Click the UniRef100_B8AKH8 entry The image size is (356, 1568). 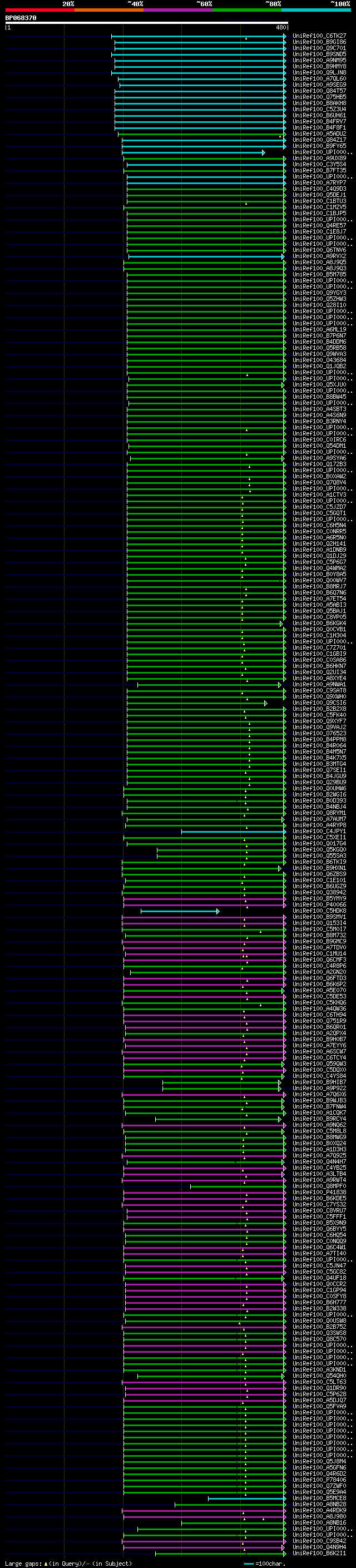point(319,103)
